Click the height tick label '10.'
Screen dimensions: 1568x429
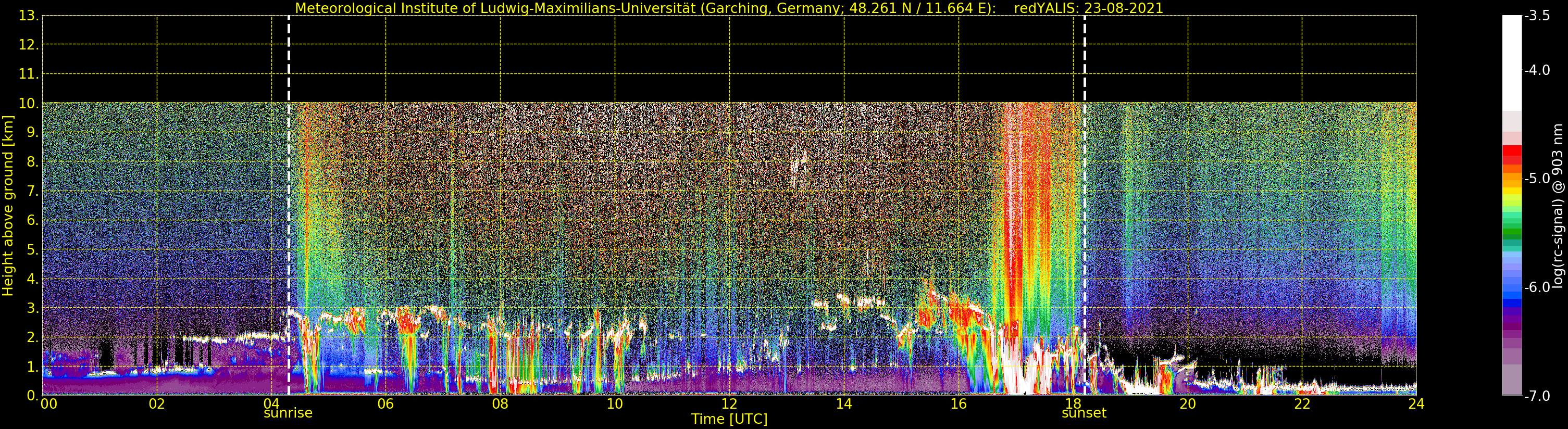pos(29,104)
